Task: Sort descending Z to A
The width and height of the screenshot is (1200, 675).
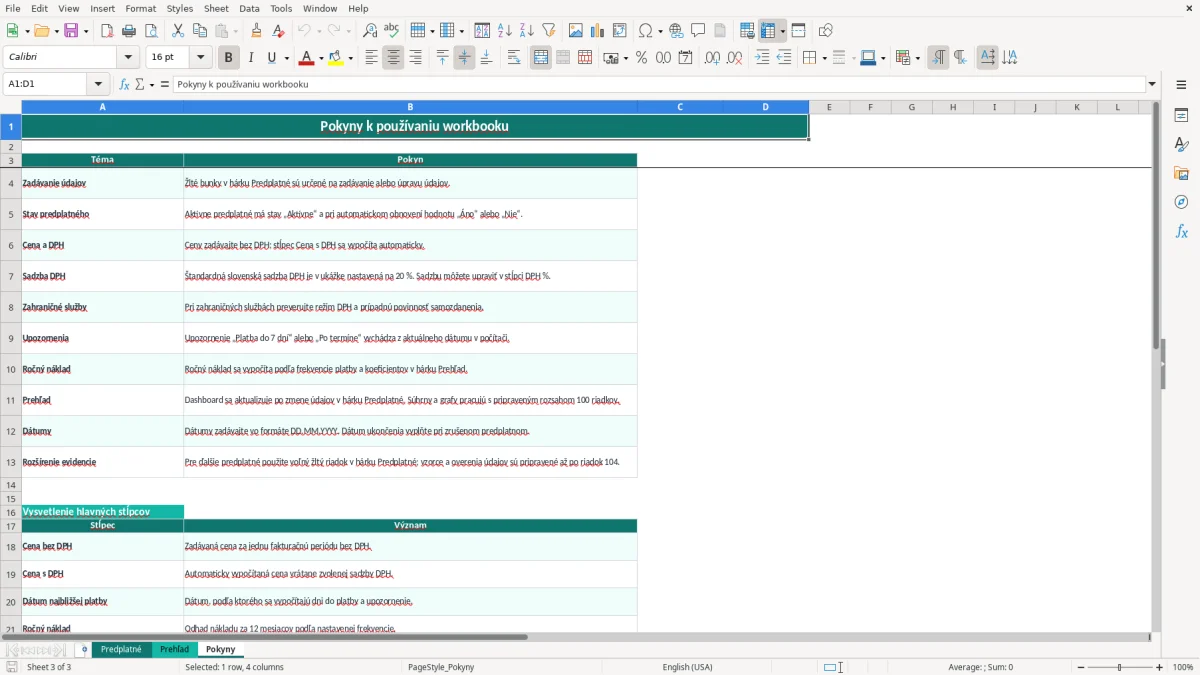Action: (526, 31)
